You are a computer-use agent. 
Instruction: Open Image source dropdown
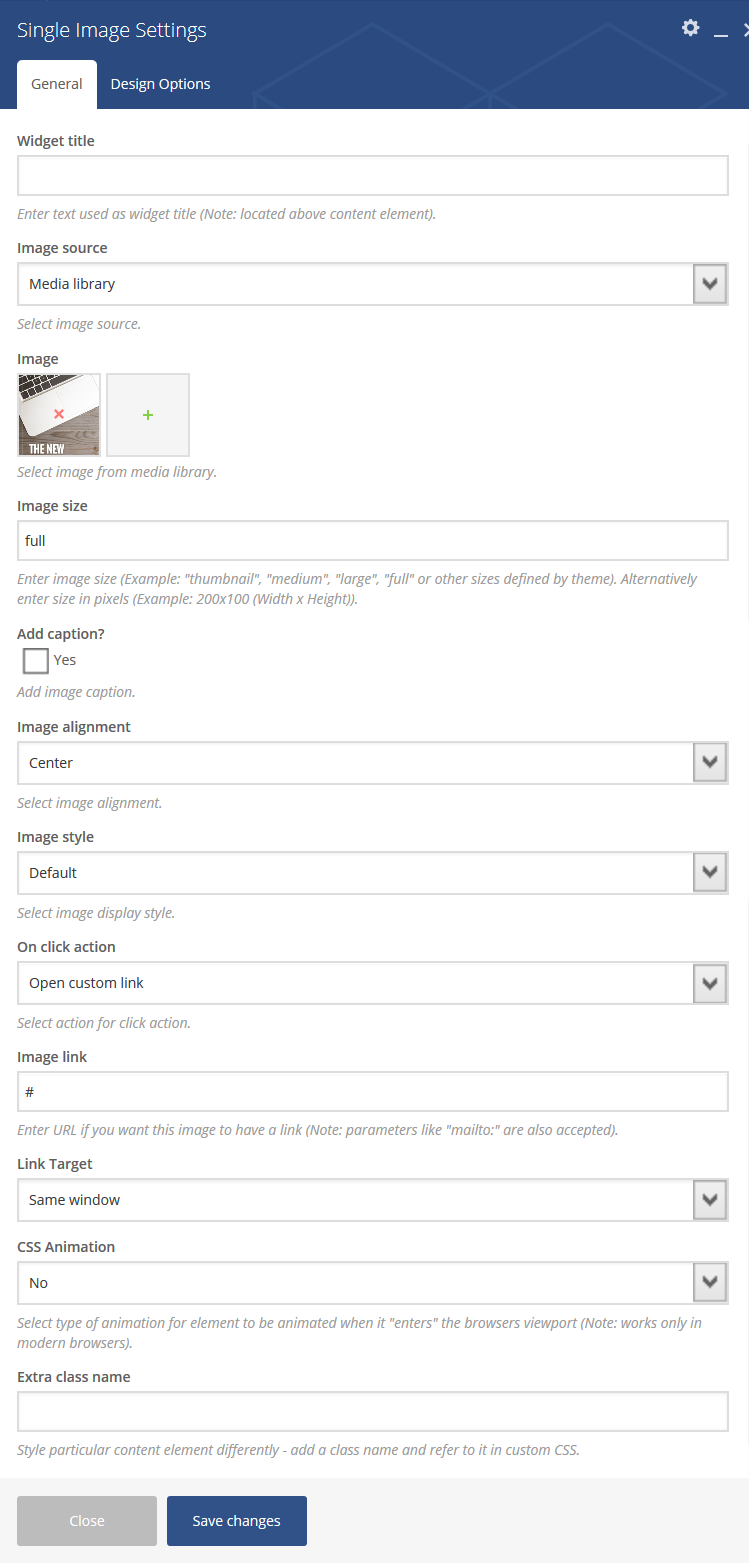pyautogui.click(x=373, y=284)
